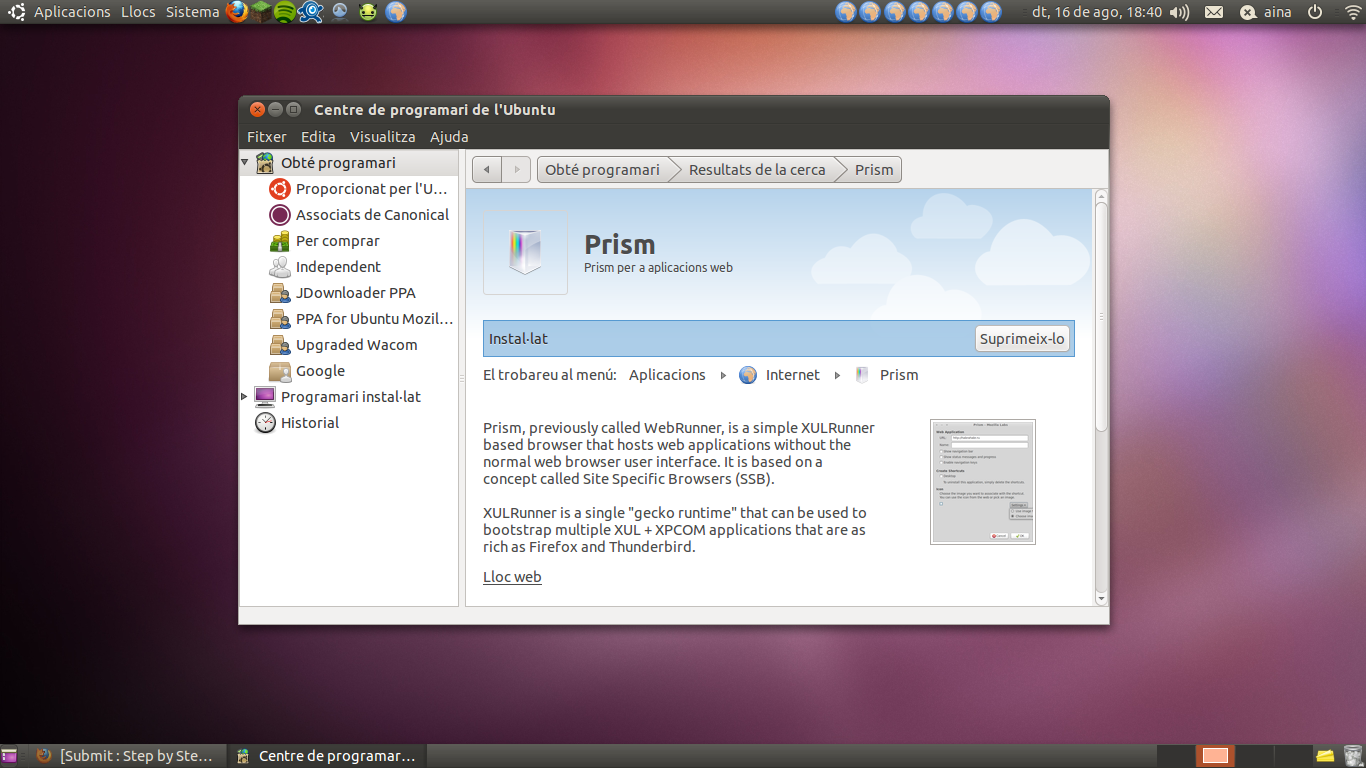Click the Ubuntu logo in top panel
The width and height of the screenshot is (1366, 768).
click(x=17, y=12)
